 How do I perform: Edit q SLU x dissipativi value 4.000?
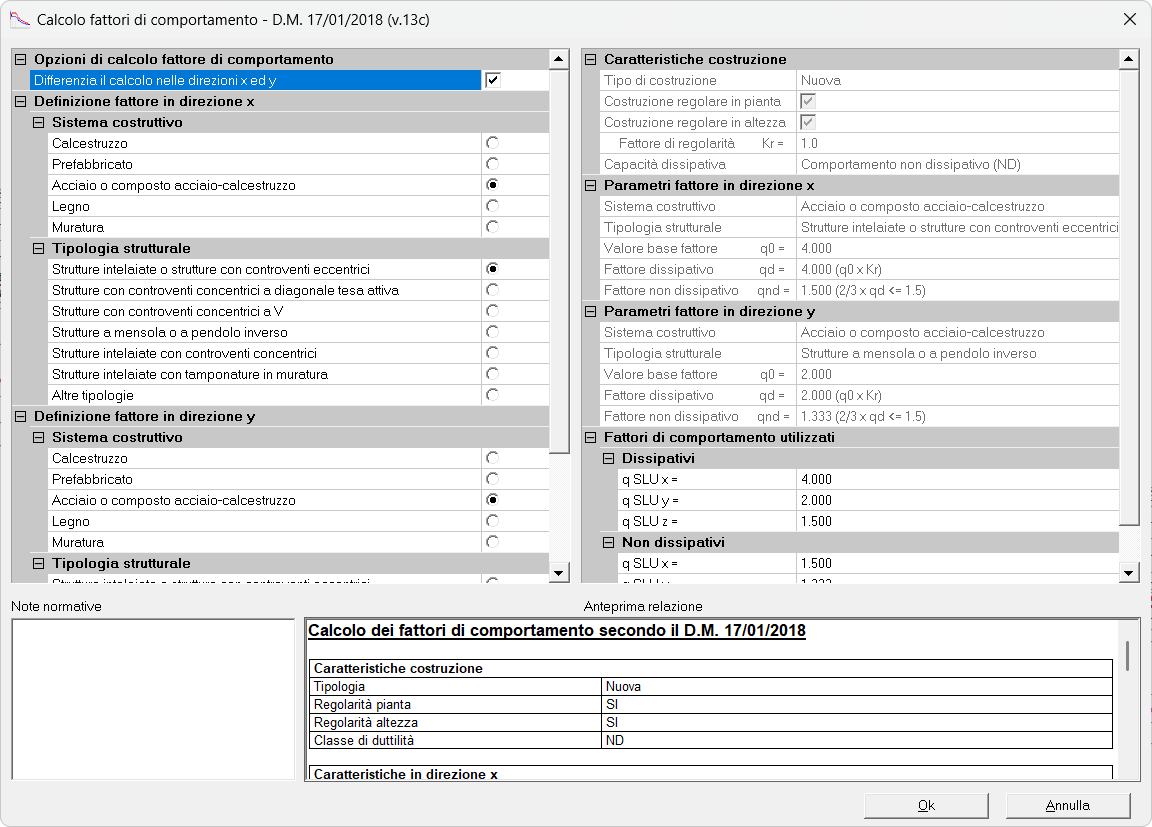pyautogui.click(x=957, y=480)
